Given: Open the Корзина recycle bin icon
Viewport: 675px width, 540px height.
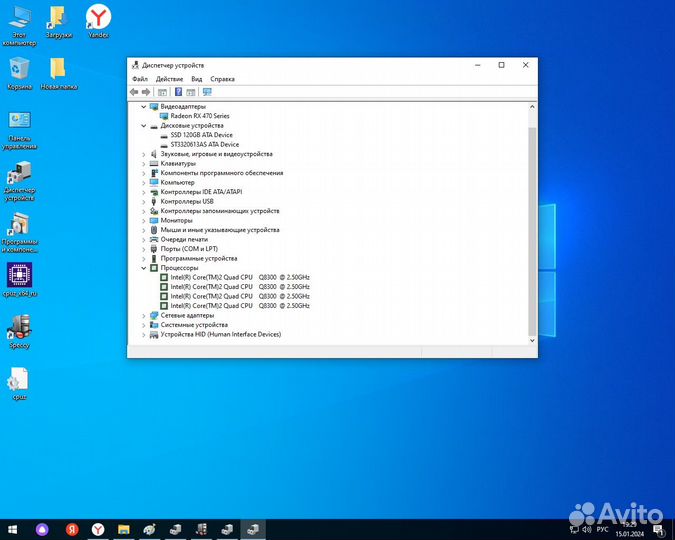Looking at the screenshot, I should click(x=19, y=73).
